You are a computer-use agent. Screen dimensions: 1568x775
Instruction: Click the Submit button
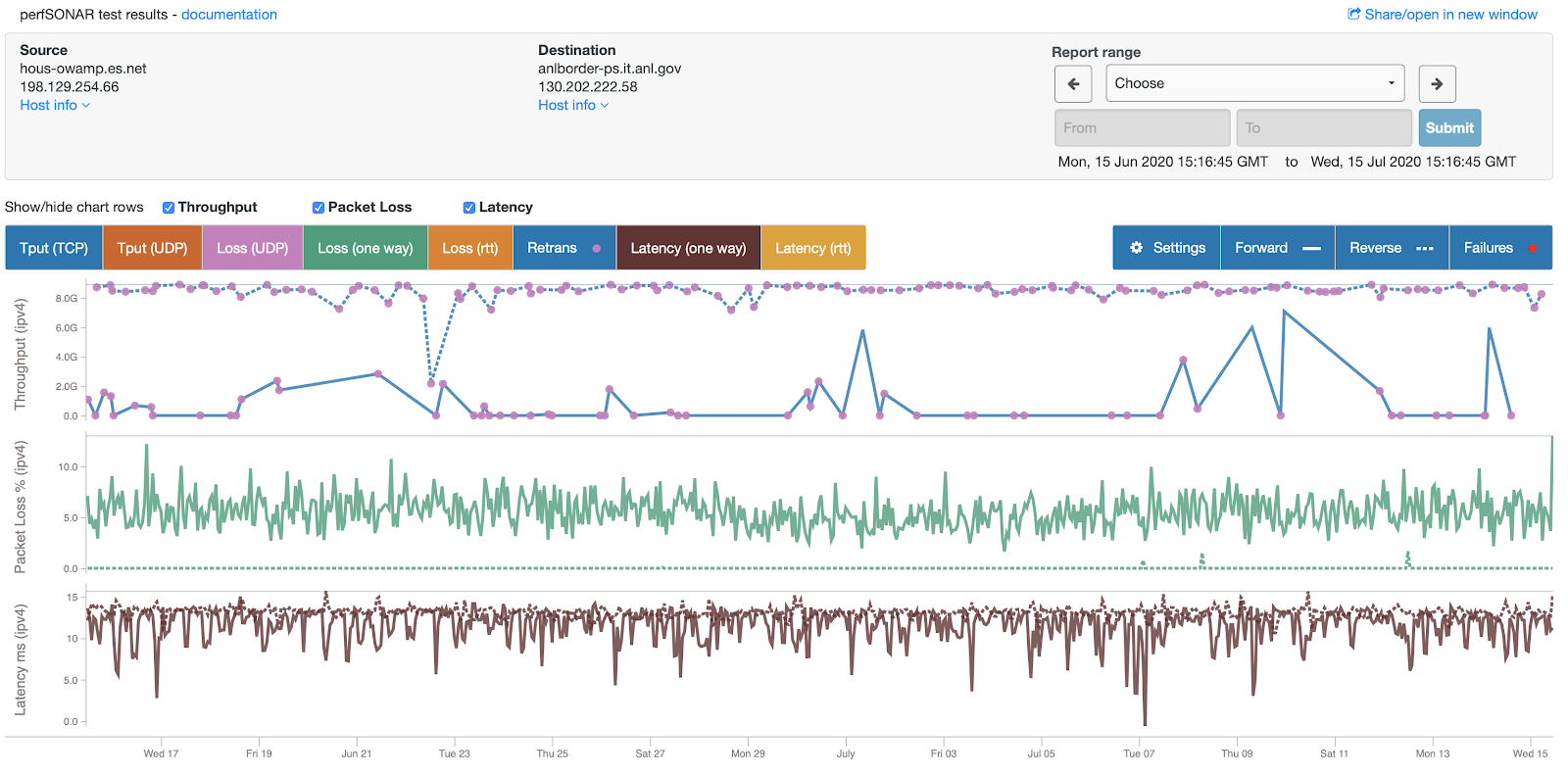pyautogui.click(x=1449, y=128)
